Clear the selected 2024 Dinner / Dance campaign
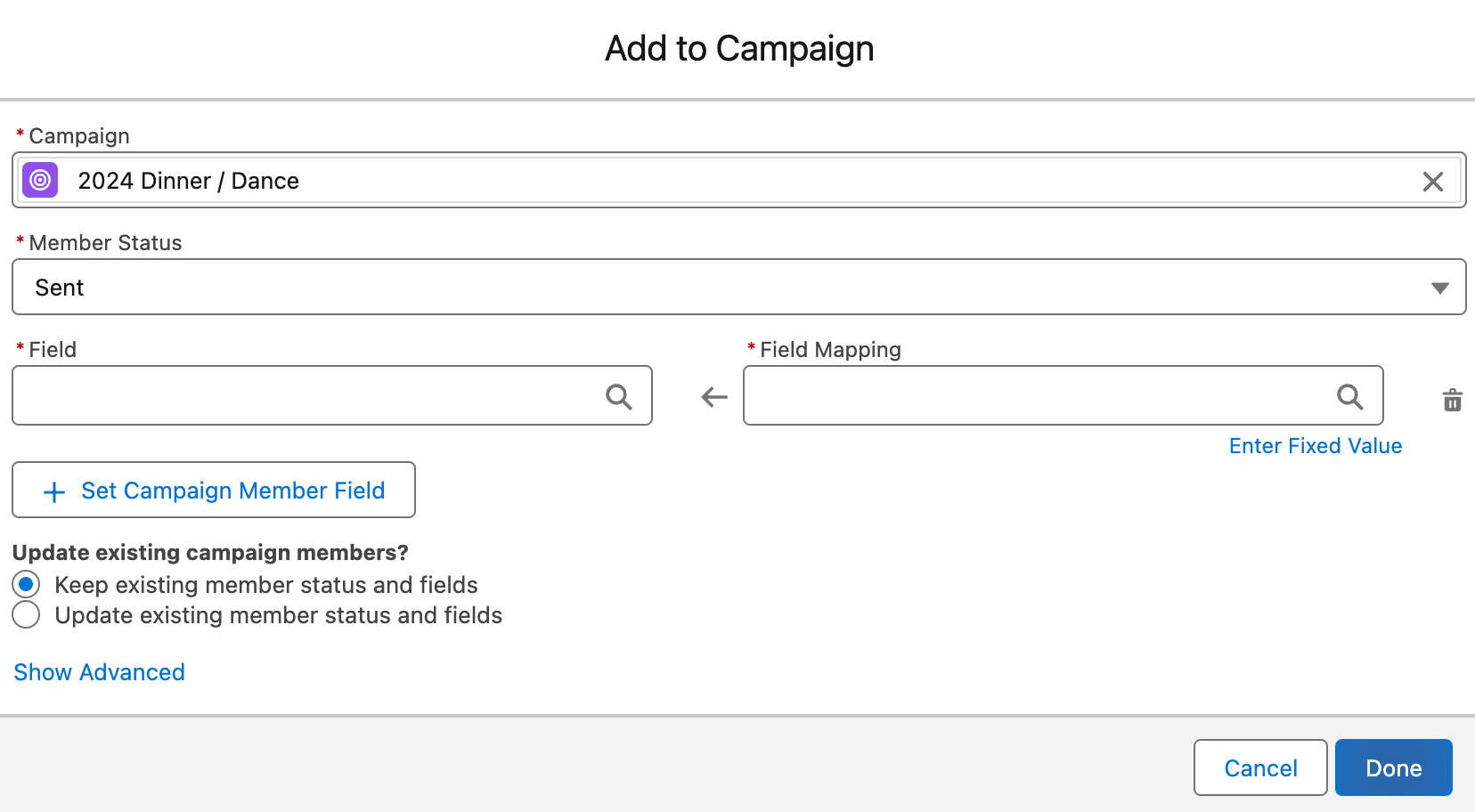Viewport: 1475px width, 812px height. pyautogui.click(x=1432, y=182)
